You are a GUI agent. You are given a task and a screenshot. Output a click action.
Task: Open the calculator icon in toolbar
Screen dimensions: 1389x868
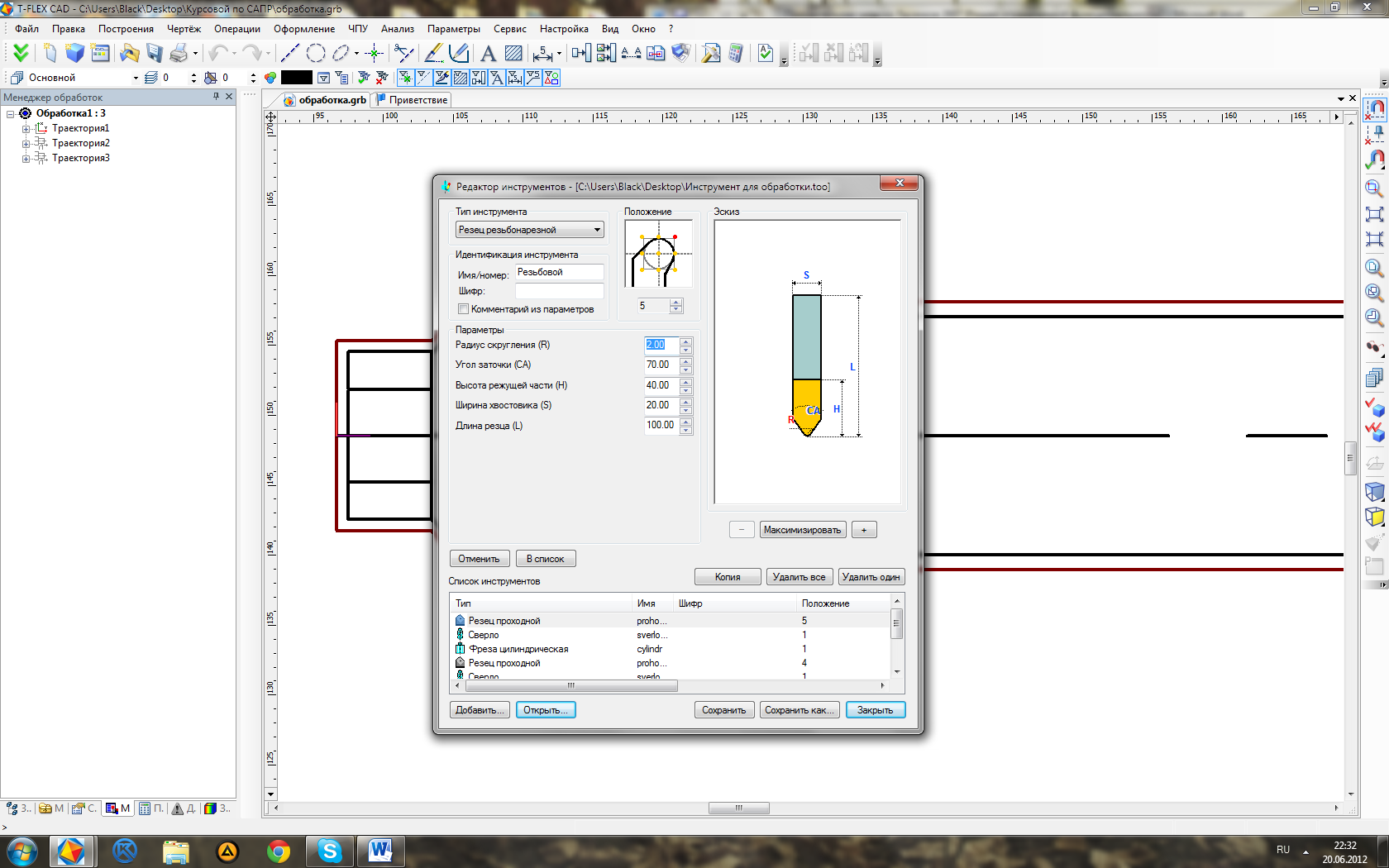pos(736,53)
